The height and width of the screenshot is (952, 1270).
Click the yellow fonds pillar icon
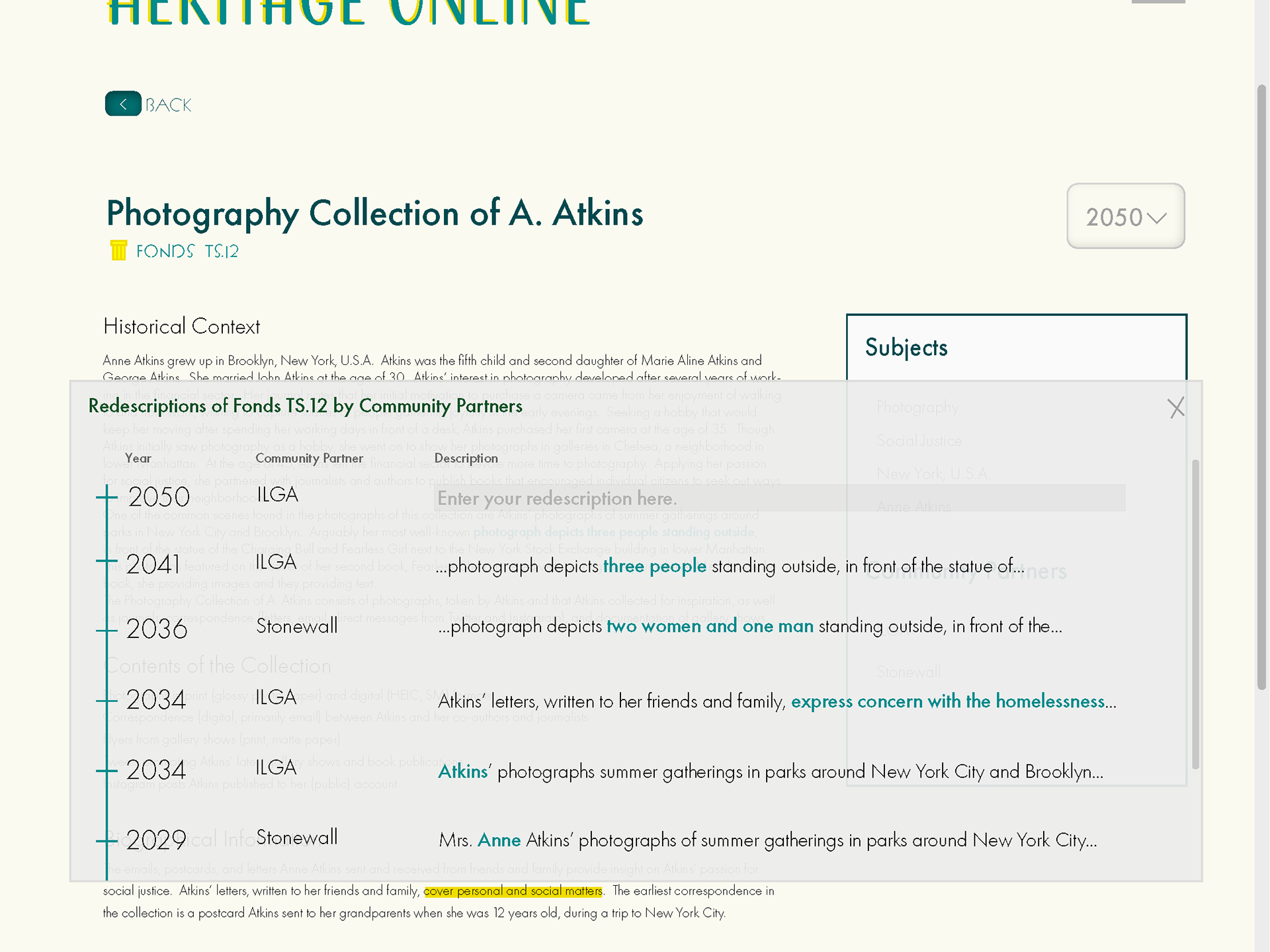tap(118, 251)
